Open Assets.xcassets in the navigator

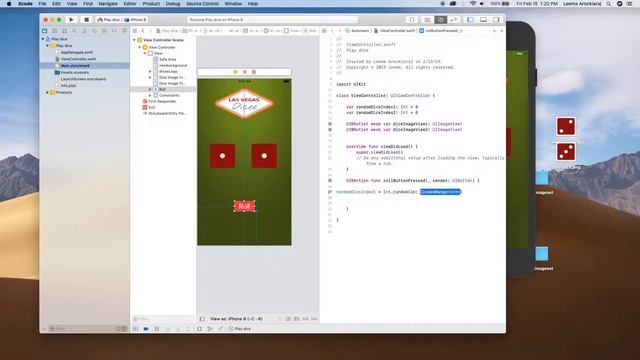(74, 72)
